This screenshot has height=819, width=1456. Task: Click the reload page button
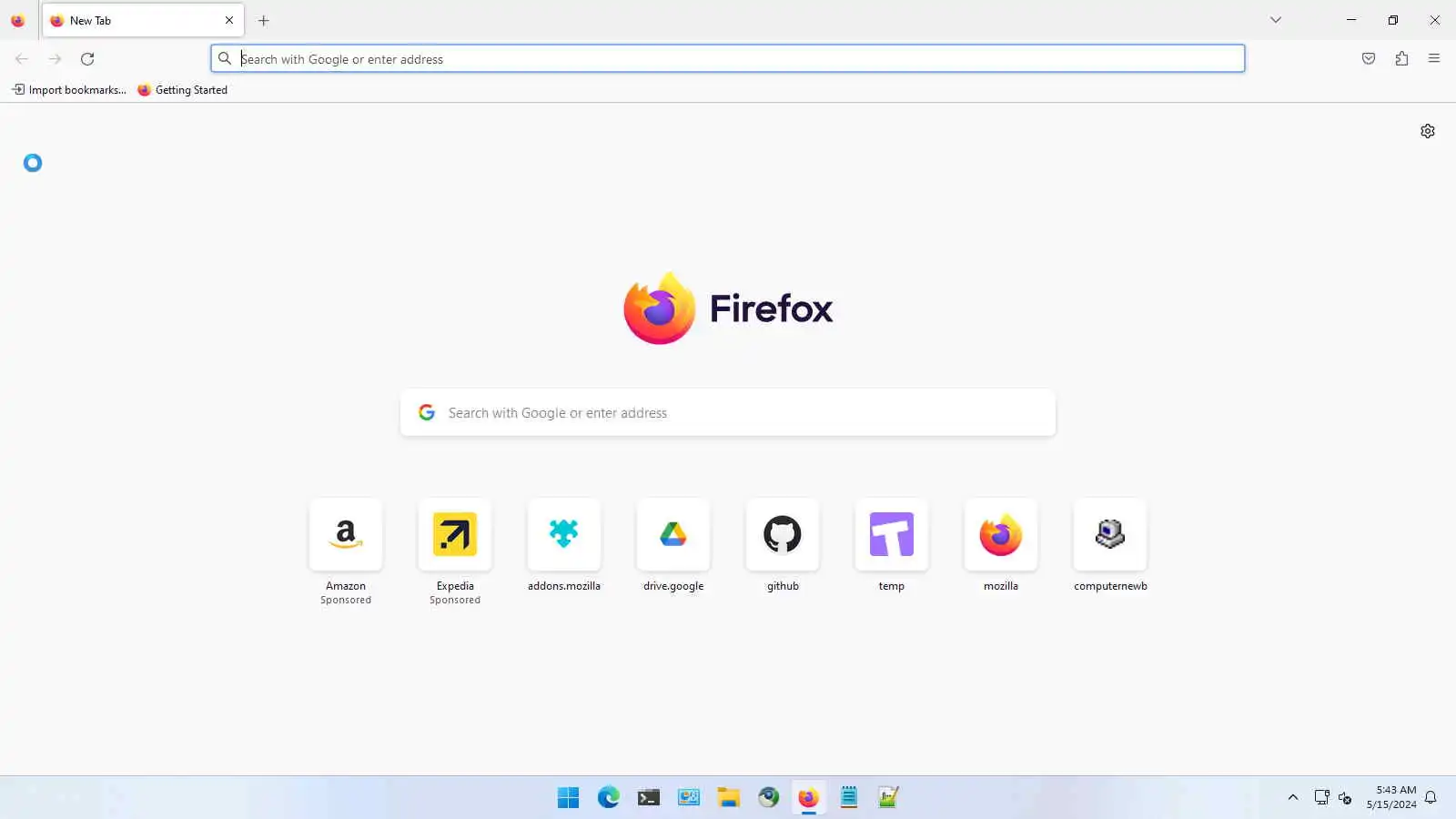(x=87, y=59)
